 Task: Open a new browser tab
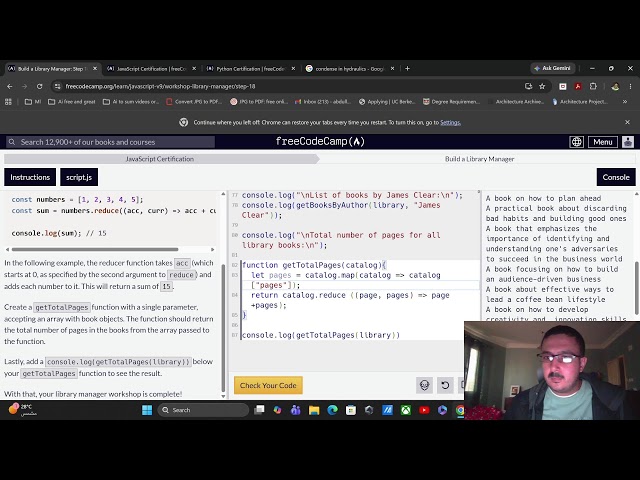(407, 69)
